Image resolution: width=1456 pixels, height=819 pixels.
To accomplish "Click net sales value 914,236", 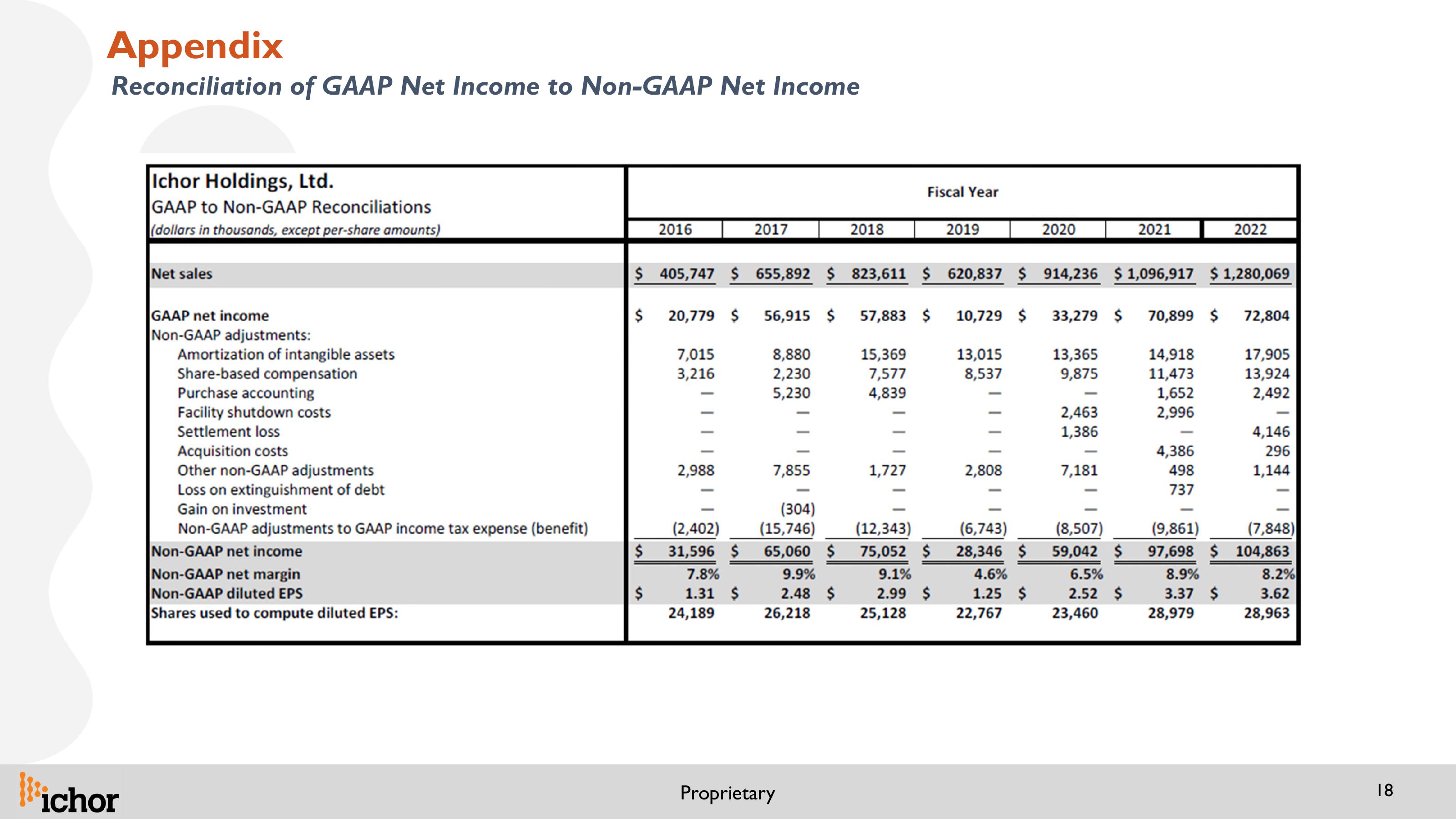I will [1070, 274].
